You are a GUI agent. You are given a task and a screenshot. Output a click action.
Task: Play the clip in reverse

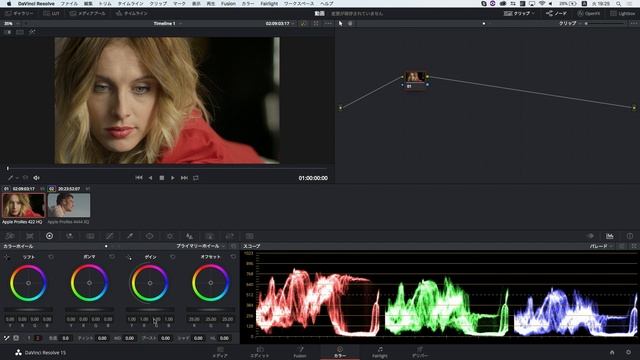(x=150, y=178)
